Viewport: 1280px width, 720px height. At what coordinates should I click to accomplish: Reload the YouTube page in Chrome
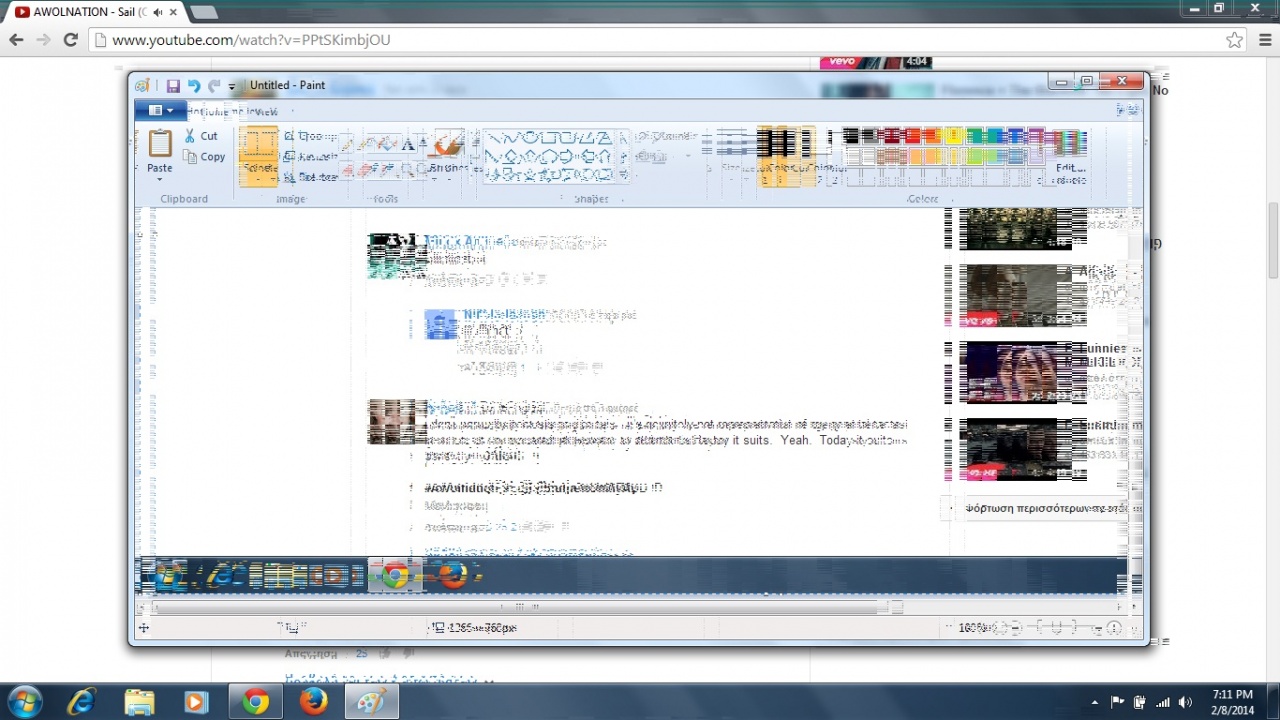tap(70, 40)
